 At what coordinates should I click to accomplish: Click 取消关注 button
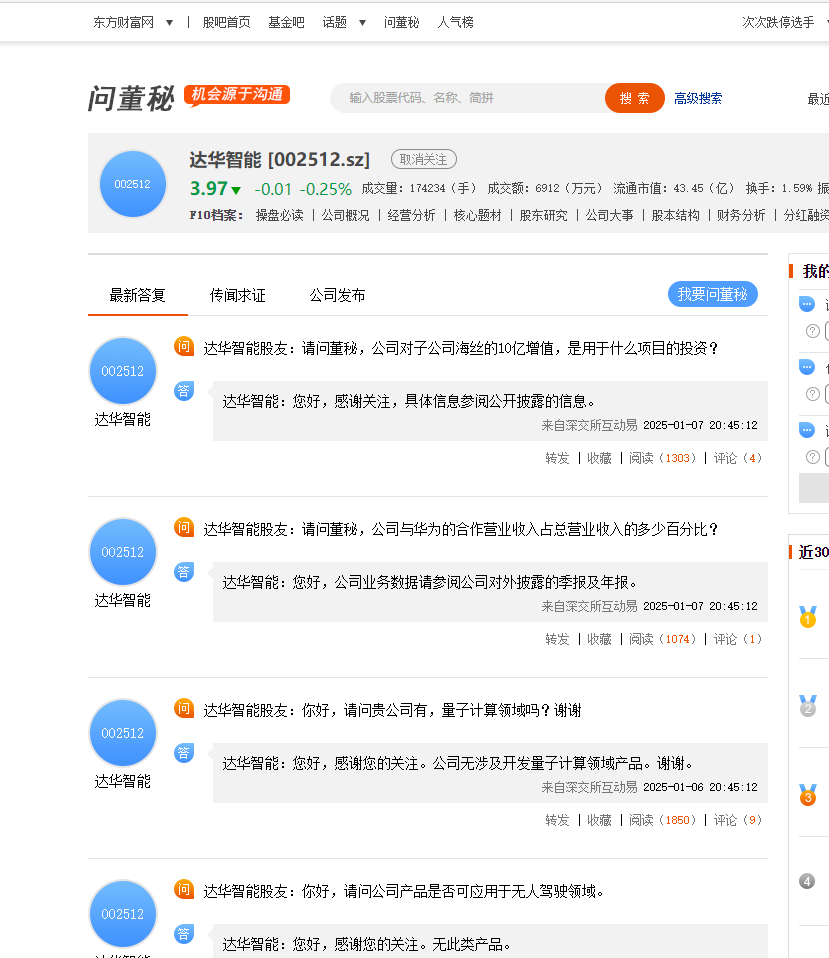point(423,159)
